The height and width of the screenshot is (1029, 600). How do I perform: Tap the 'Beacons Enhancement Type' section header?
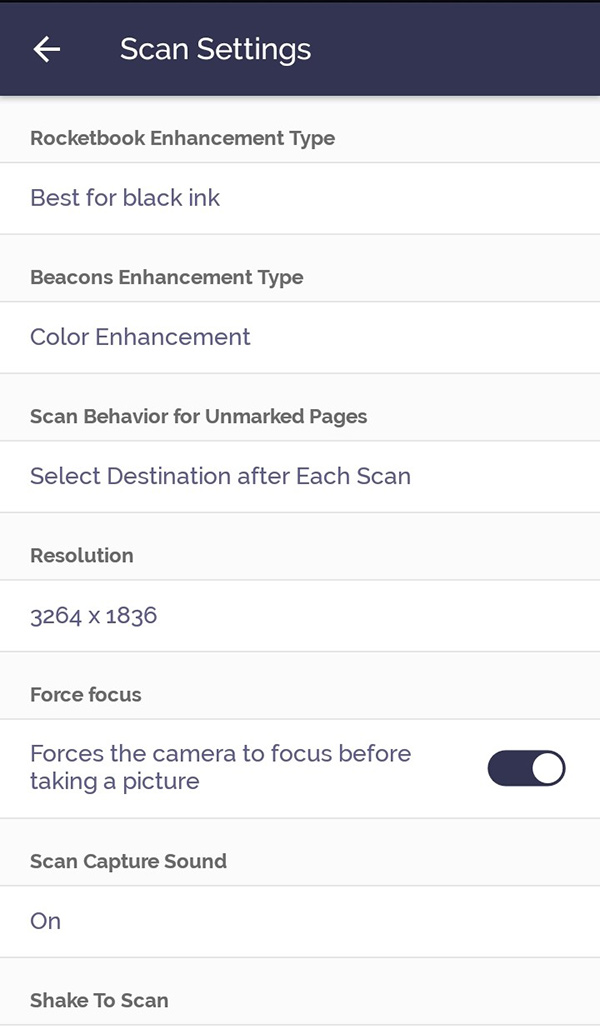[x=166, y=277]
